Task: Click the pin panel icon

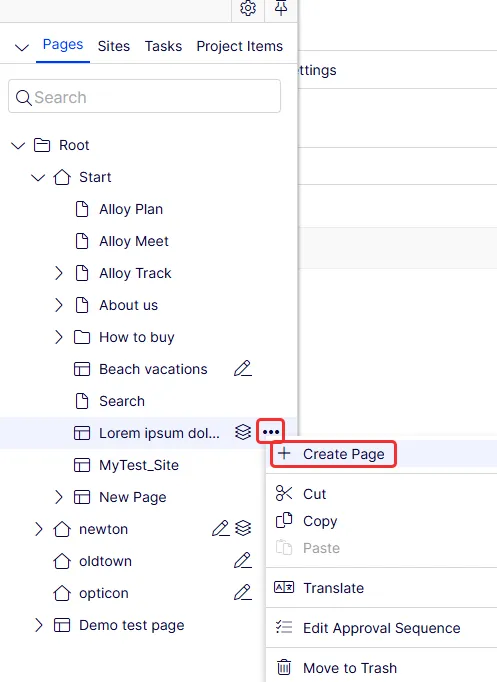Action: point(281,8)
